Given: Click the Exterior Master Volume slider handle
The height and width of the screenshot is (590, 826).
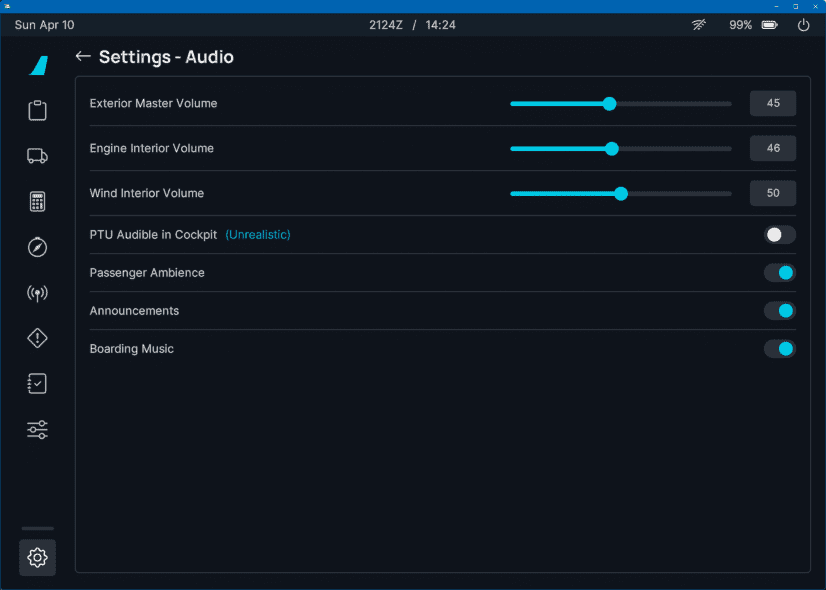Looking at the screenshot, I should pos(609,103).
